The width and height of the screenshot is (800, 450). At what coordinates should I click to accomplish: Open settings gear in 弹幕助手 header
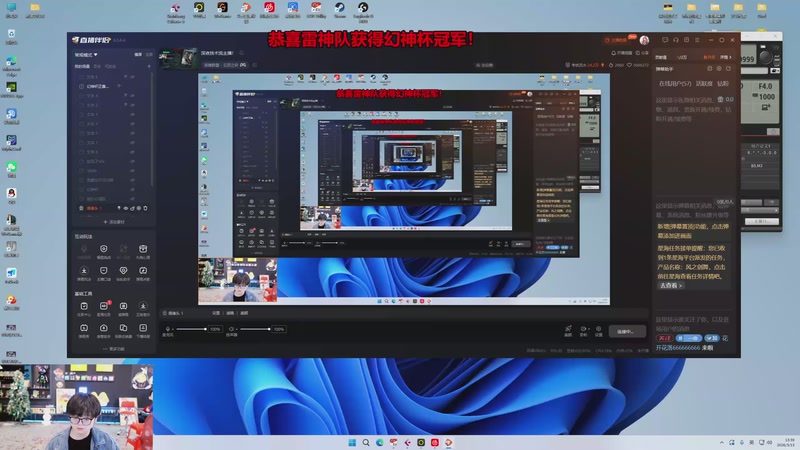(719, 68)
